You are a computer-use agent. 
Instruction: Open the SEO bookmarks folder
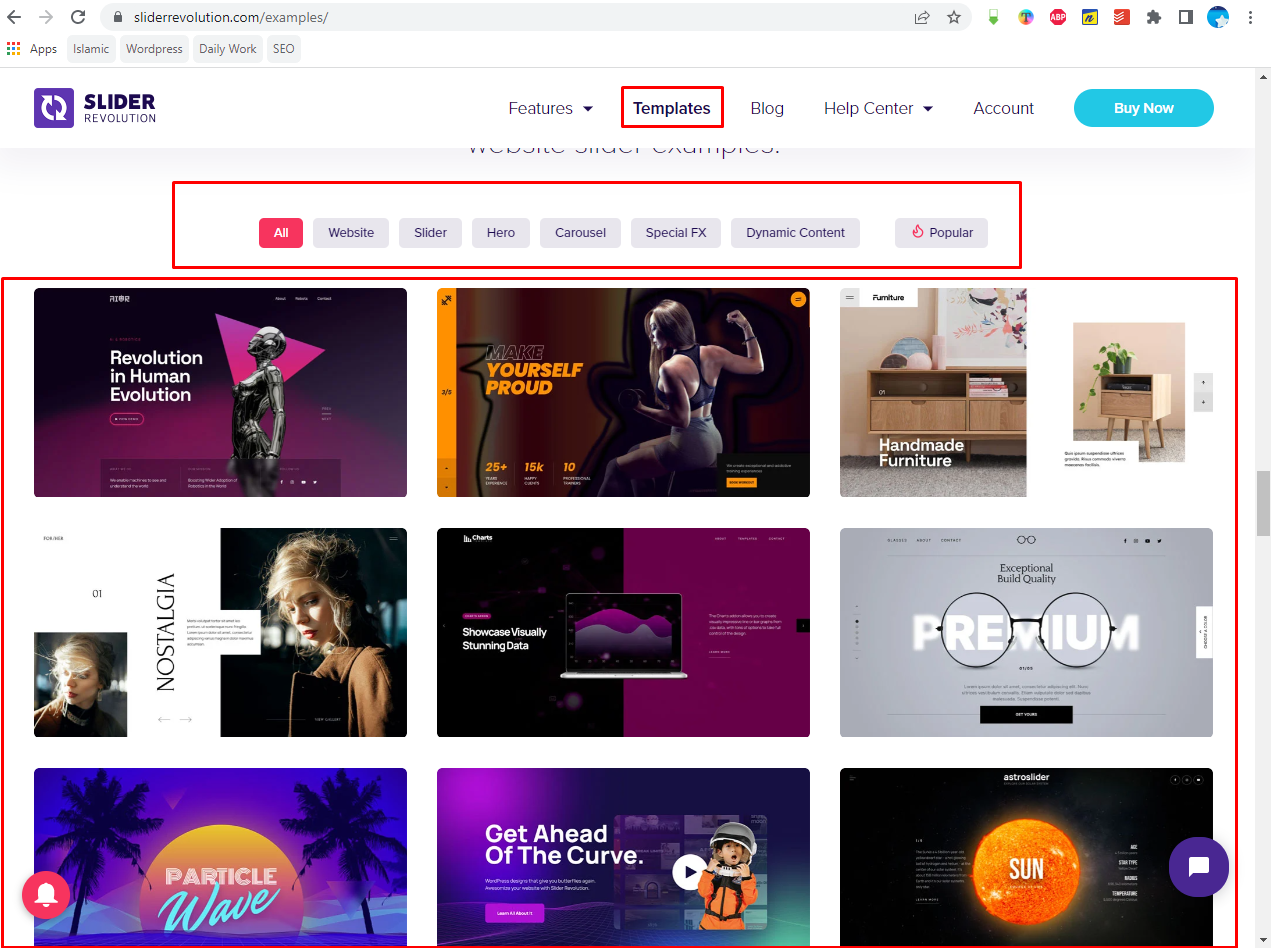[x=284, y=49]
